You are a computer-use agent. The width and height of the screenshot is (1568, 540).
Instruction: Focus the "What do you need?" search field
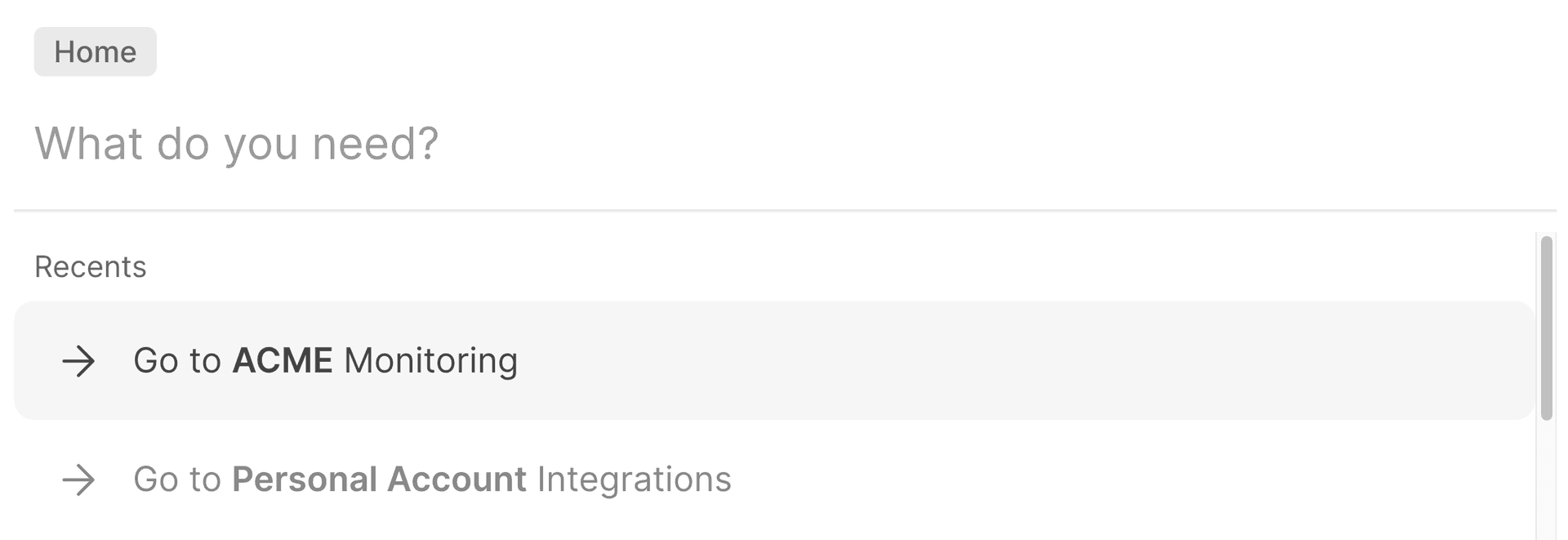coord(237,144)
